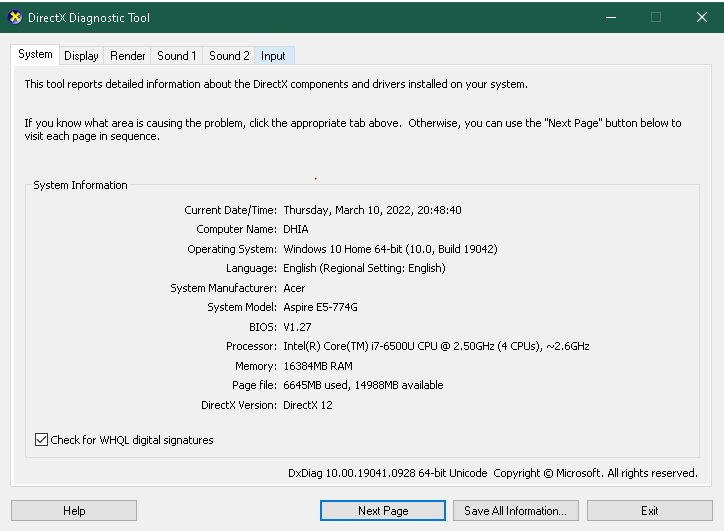724x531 pixels.
Task: Select the System tab
Action: tap(36, 55)
